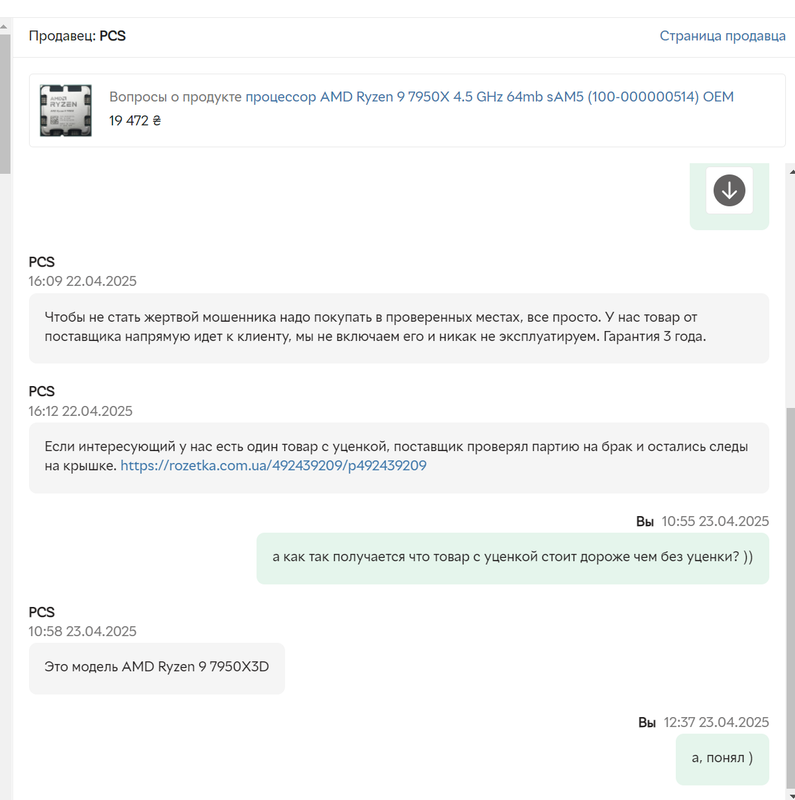Click the 16:12 22.04.2025 timestamp
Viewport: 795px width, 800px height.
[x=80, y=411]
